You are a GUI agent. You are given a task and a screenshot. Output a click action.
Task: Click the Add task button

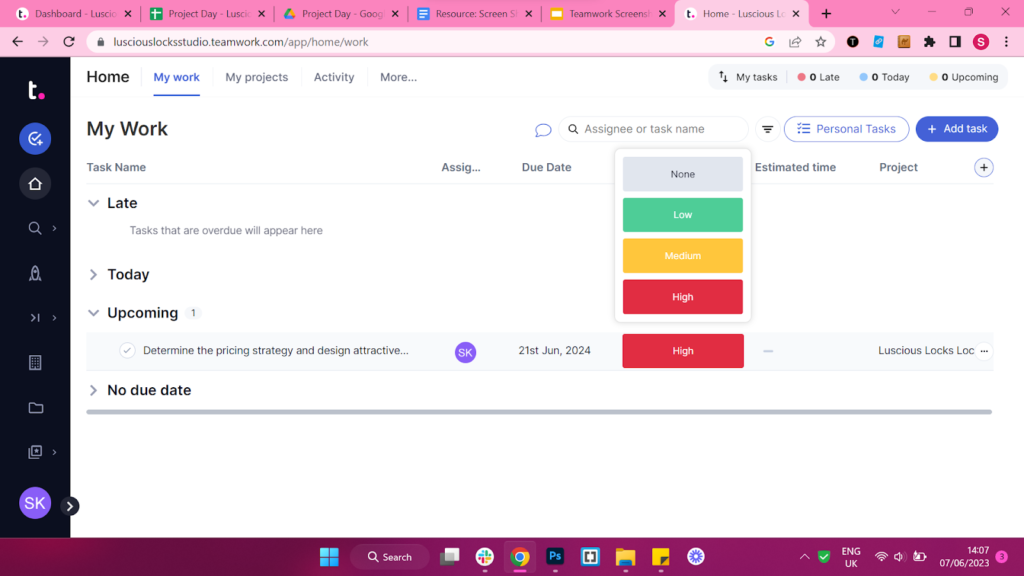[956, 129]
